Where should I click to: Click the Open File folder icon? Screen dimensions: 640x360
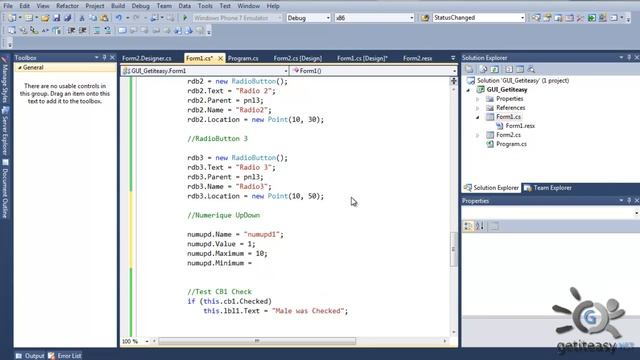click(x=45, y=18)
